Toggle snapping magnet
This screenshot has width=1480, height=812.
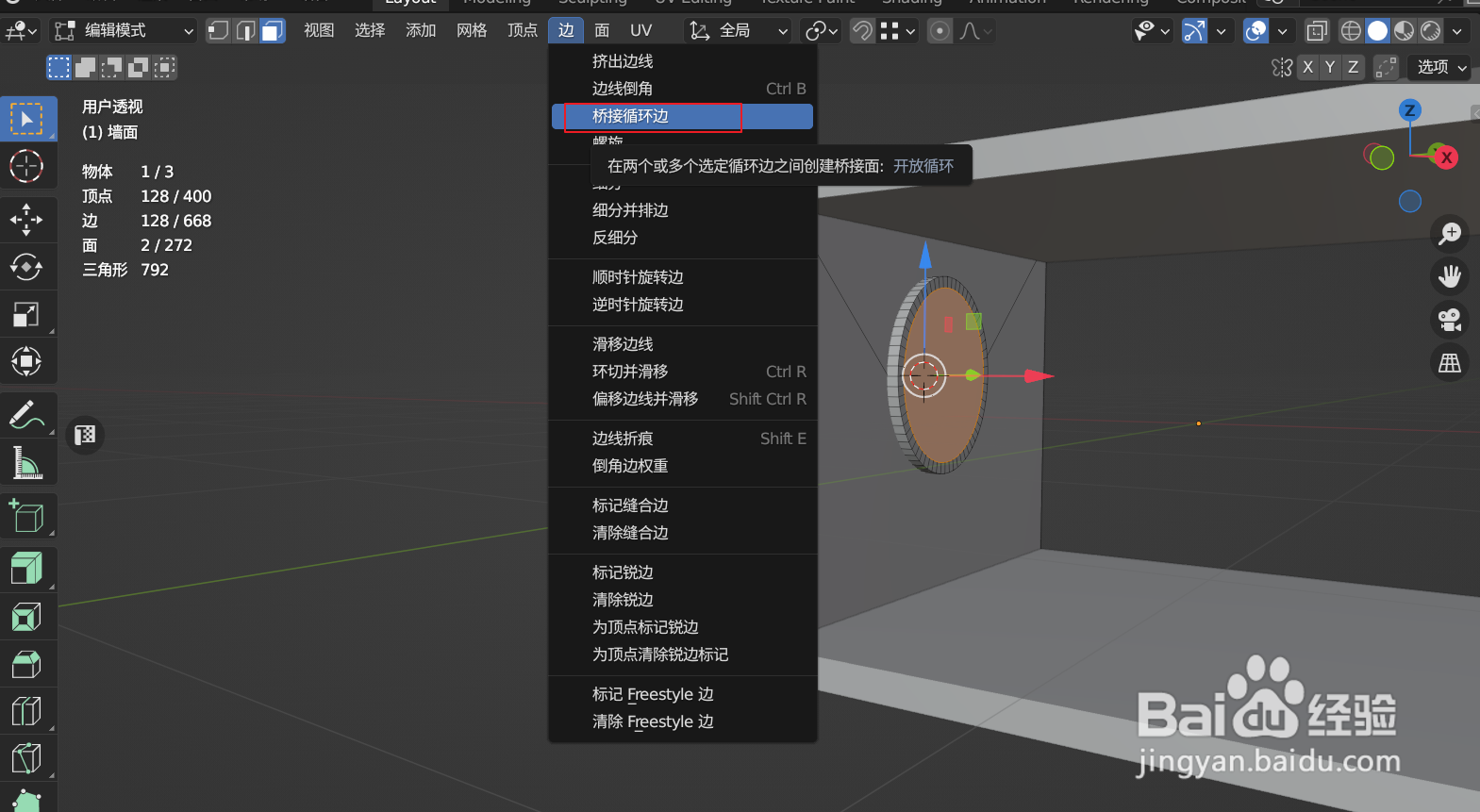click(x=862, y=31)
